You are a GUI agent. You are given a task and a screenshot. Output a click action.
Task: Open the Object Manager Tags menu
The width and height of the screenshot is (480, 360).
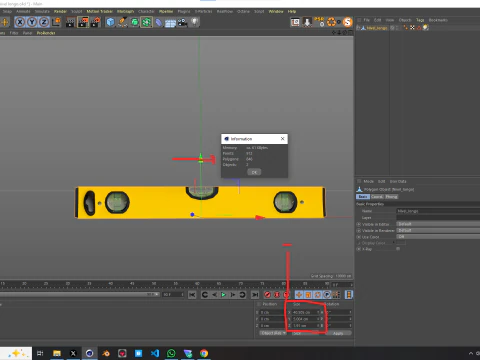[420, 20]
